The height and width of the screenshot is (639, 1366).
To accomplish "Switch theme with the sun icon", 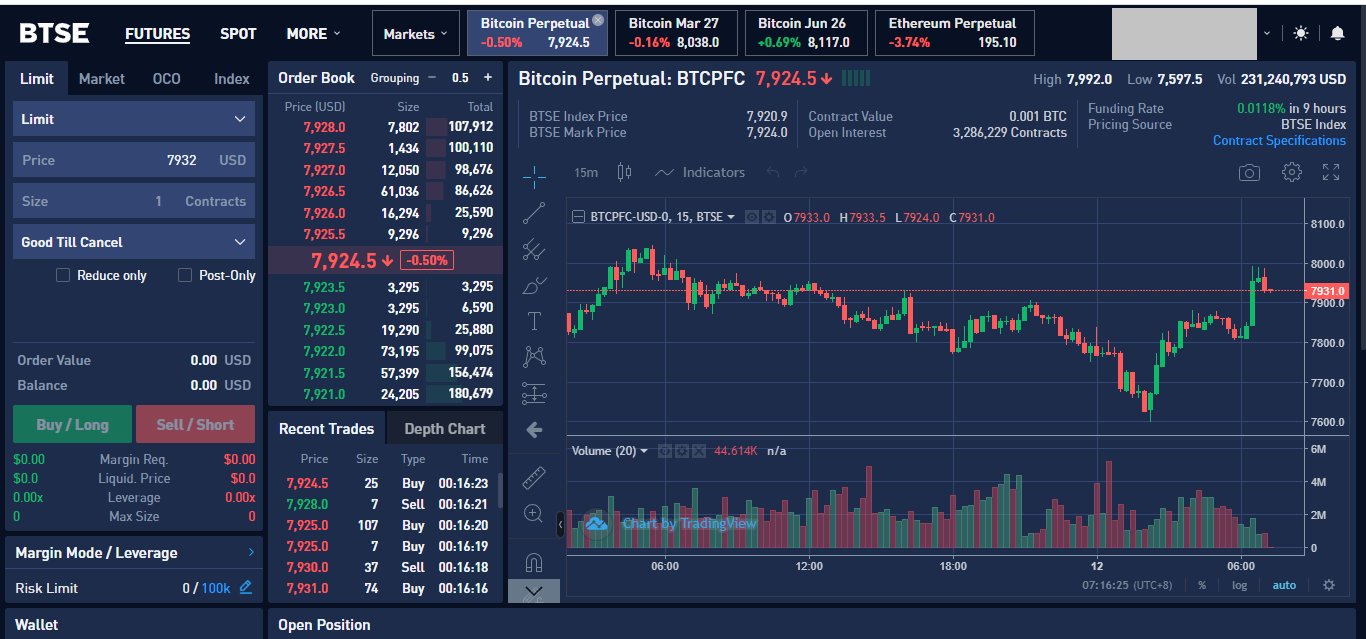I will click(1300, 33).
